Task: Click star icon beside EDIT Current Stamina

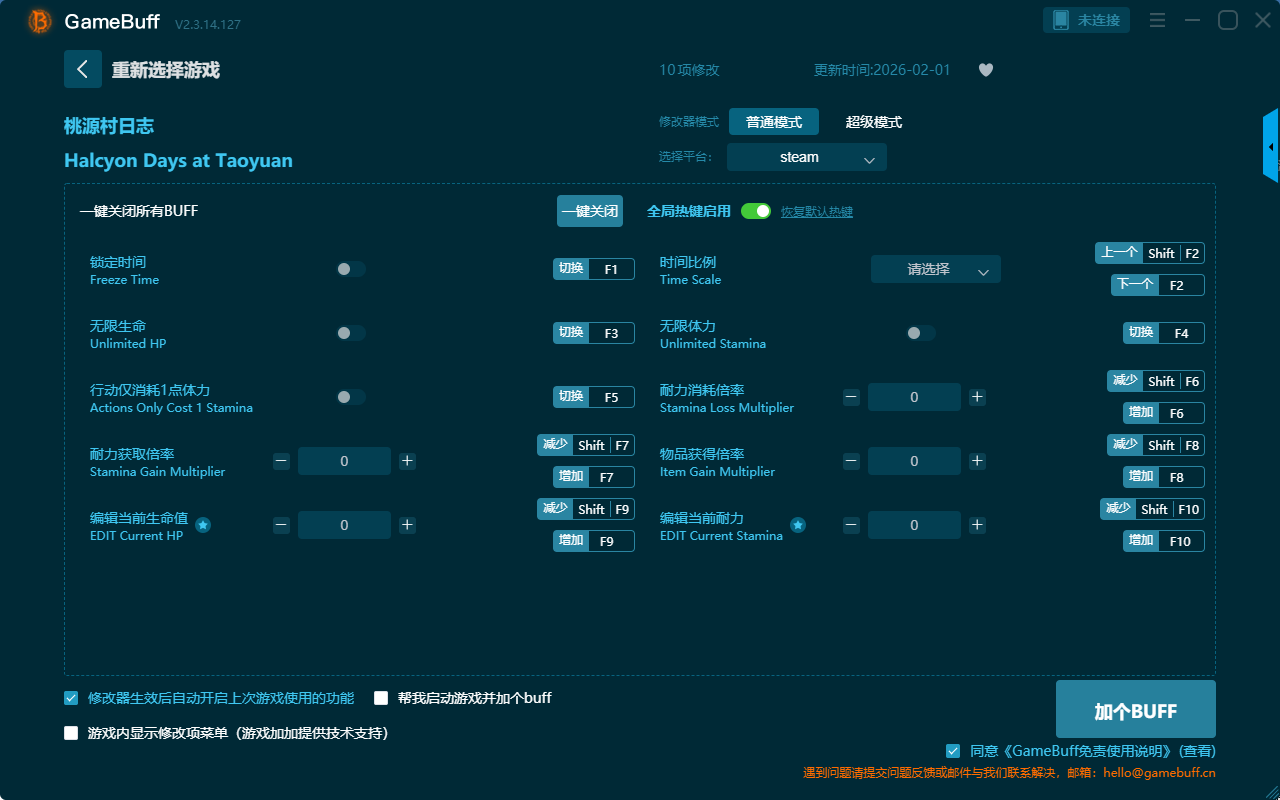Action: pyautogui.click(x=798, y=525)
